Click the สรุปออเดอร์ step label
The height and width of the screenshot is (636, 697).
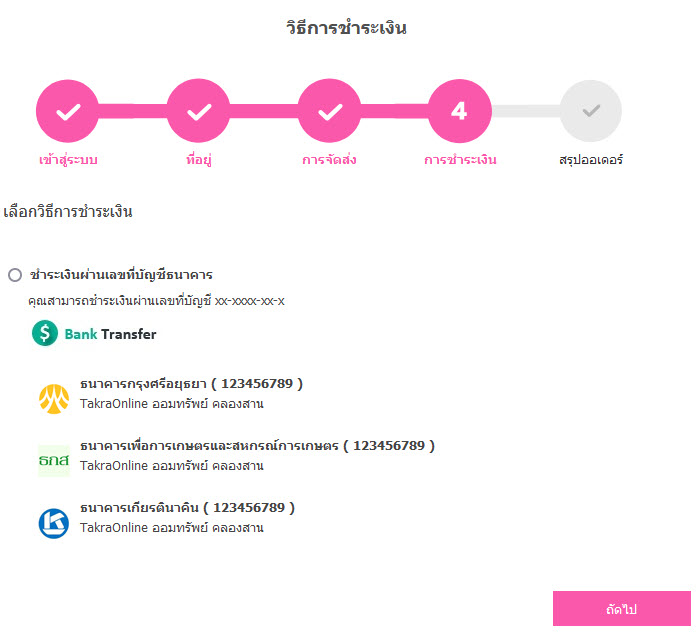point(591,160)
